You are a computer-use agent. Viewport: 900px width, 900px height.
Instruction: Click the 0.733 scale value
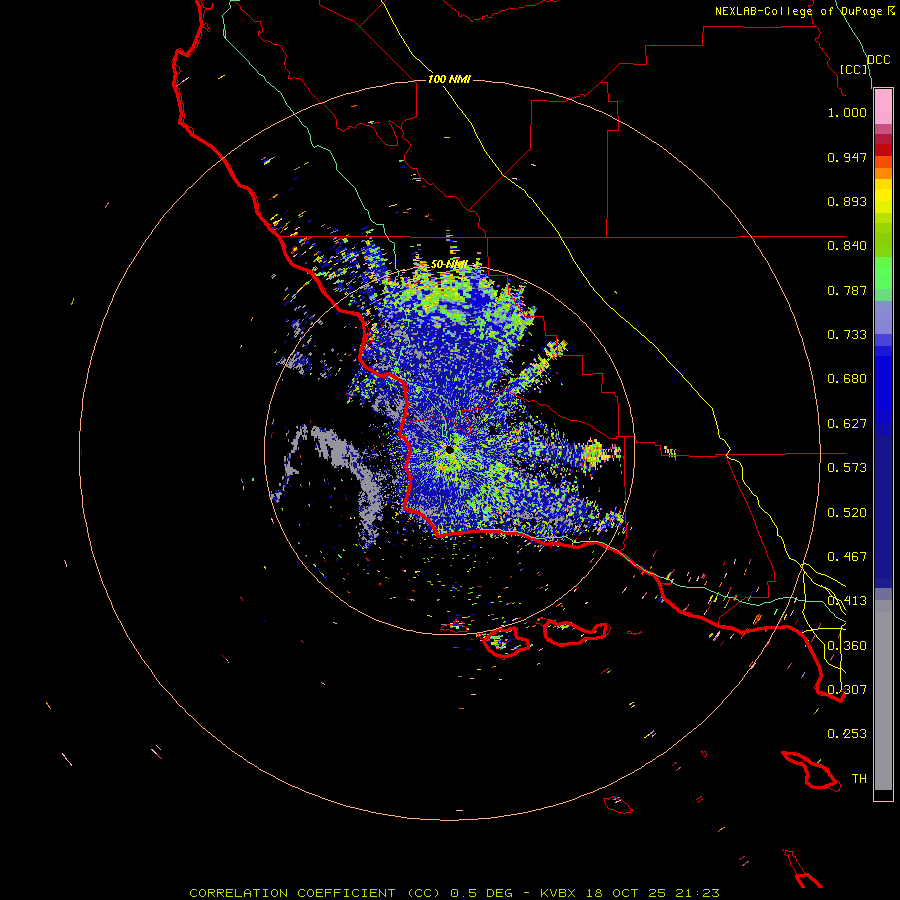point(847,335)
